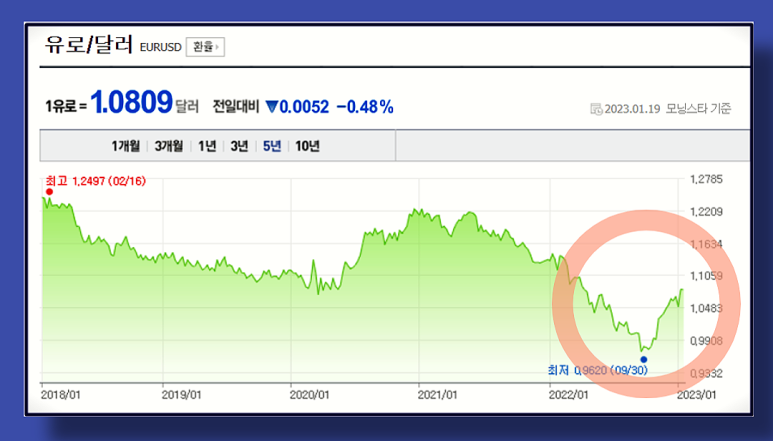Click the 0.0052 change value
The image size is (773, 441).
pos(304,106)
